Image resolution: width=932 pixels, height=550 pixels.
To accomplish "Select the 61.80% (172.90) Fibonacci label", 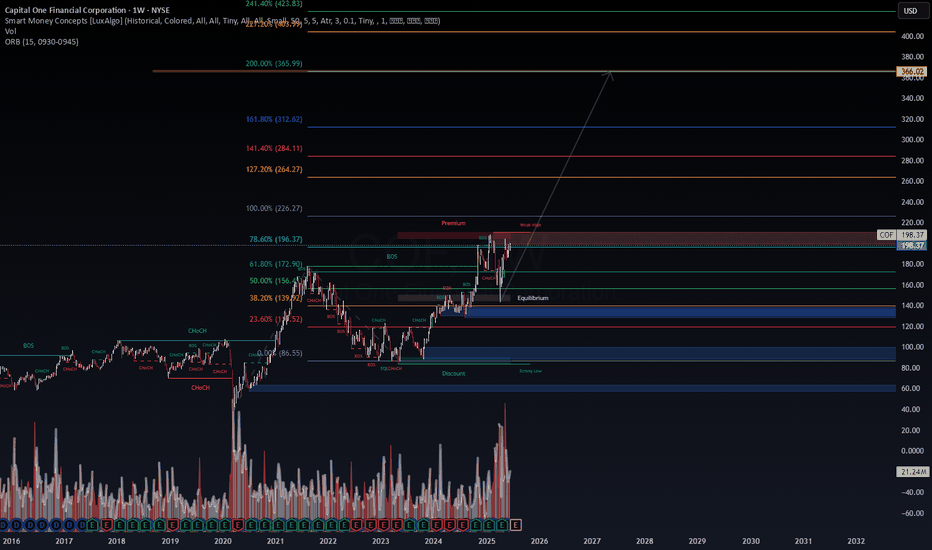I will point(276,264).
